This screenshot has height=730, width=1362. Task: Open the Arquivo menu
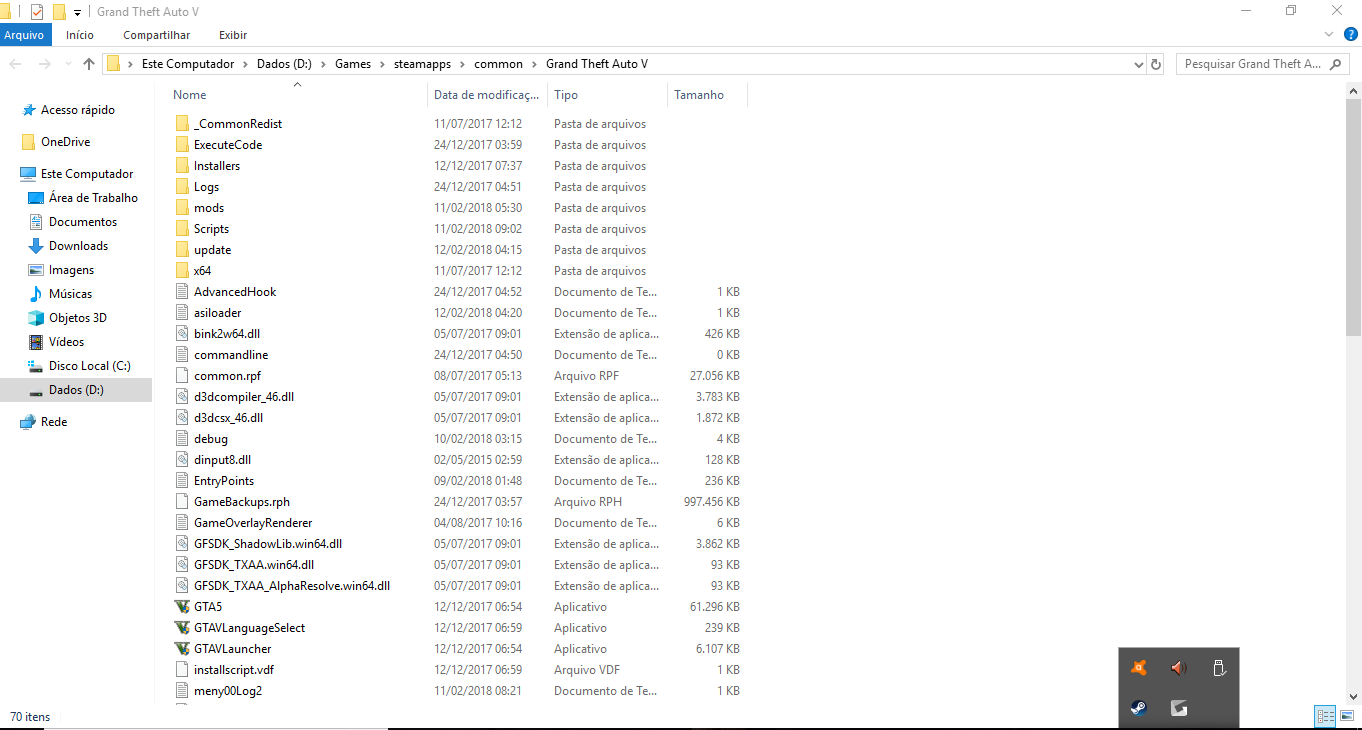point(24,35)
